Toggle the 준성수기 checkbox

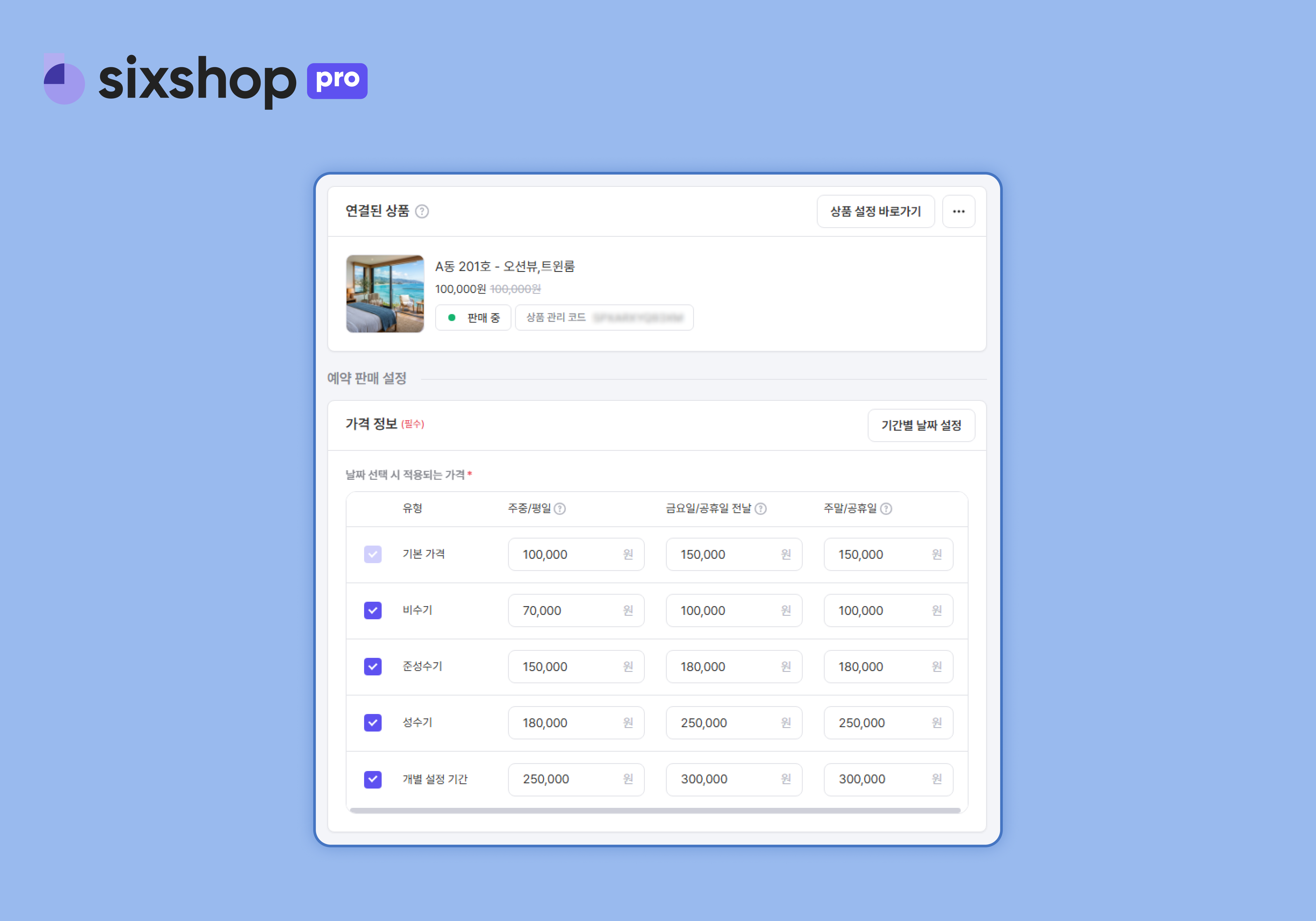point(373,667)
